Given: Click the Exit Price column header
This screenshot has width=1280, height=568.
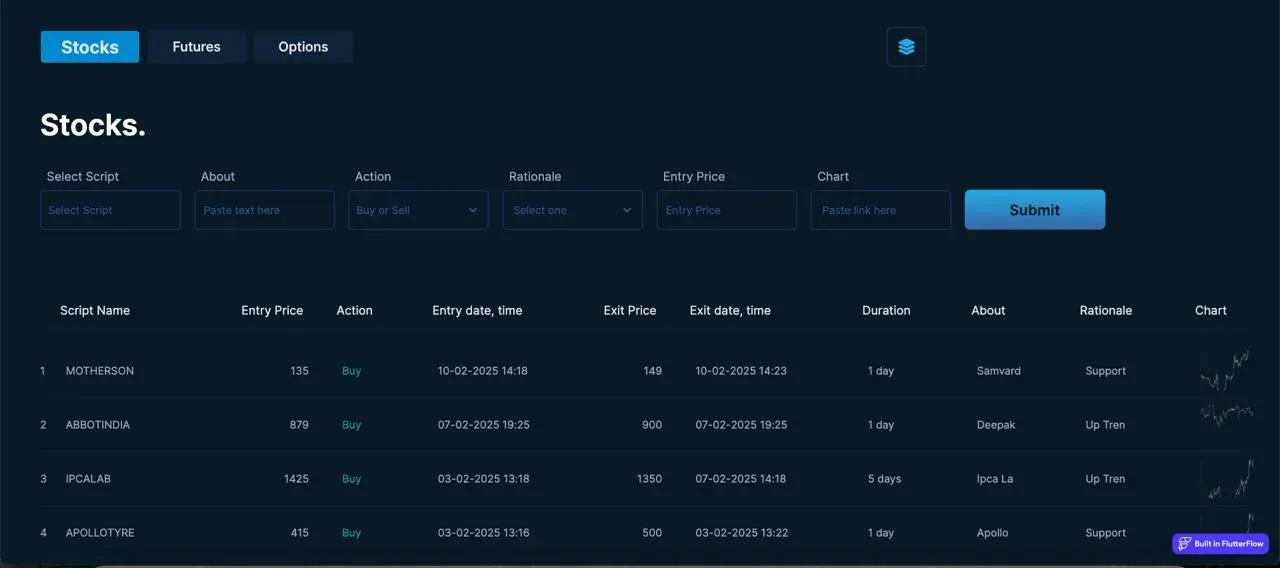Looking at the screenshot, I should tap(630, 311).
